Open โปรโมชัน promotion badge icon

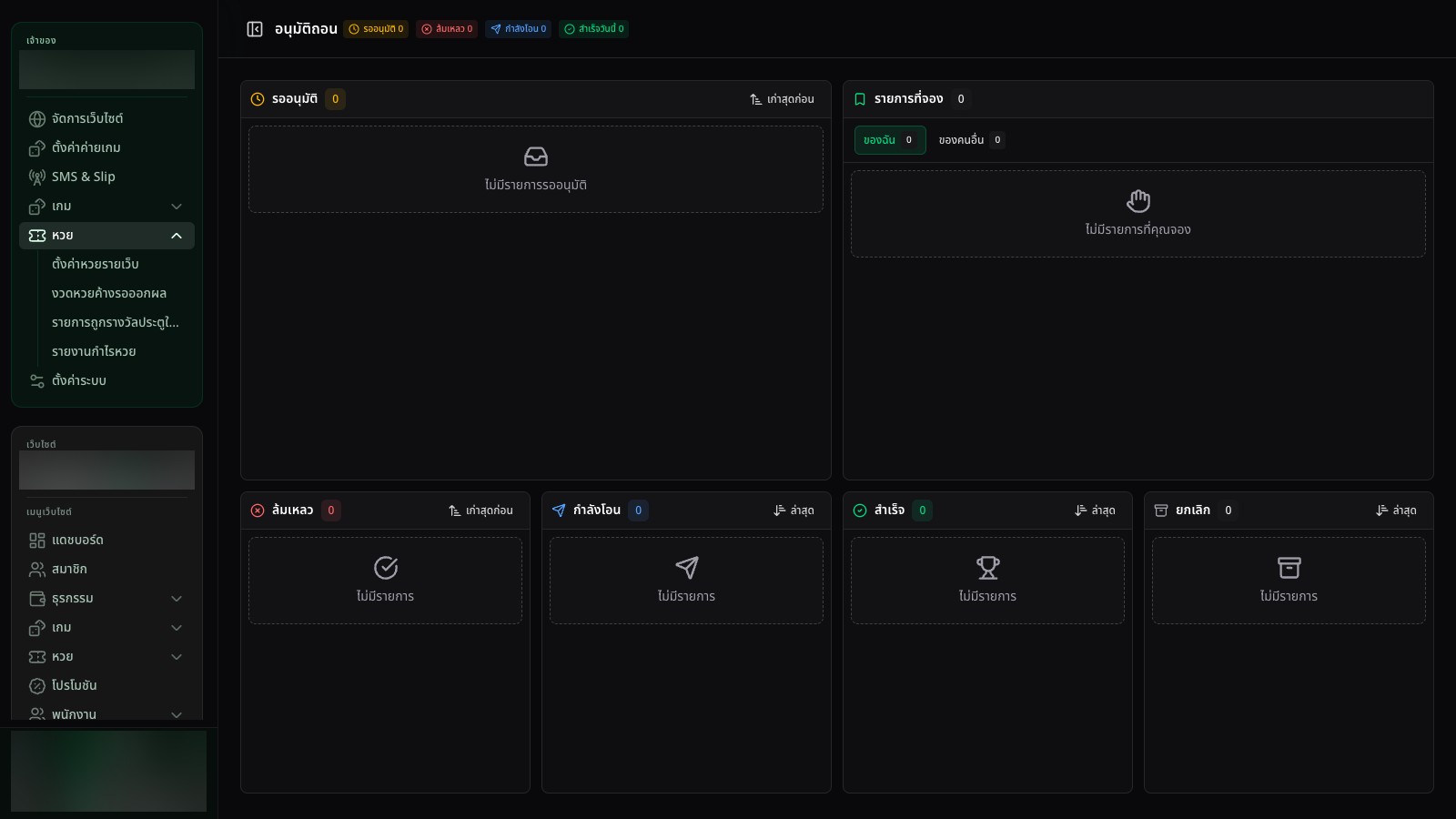tap(37, 686)
